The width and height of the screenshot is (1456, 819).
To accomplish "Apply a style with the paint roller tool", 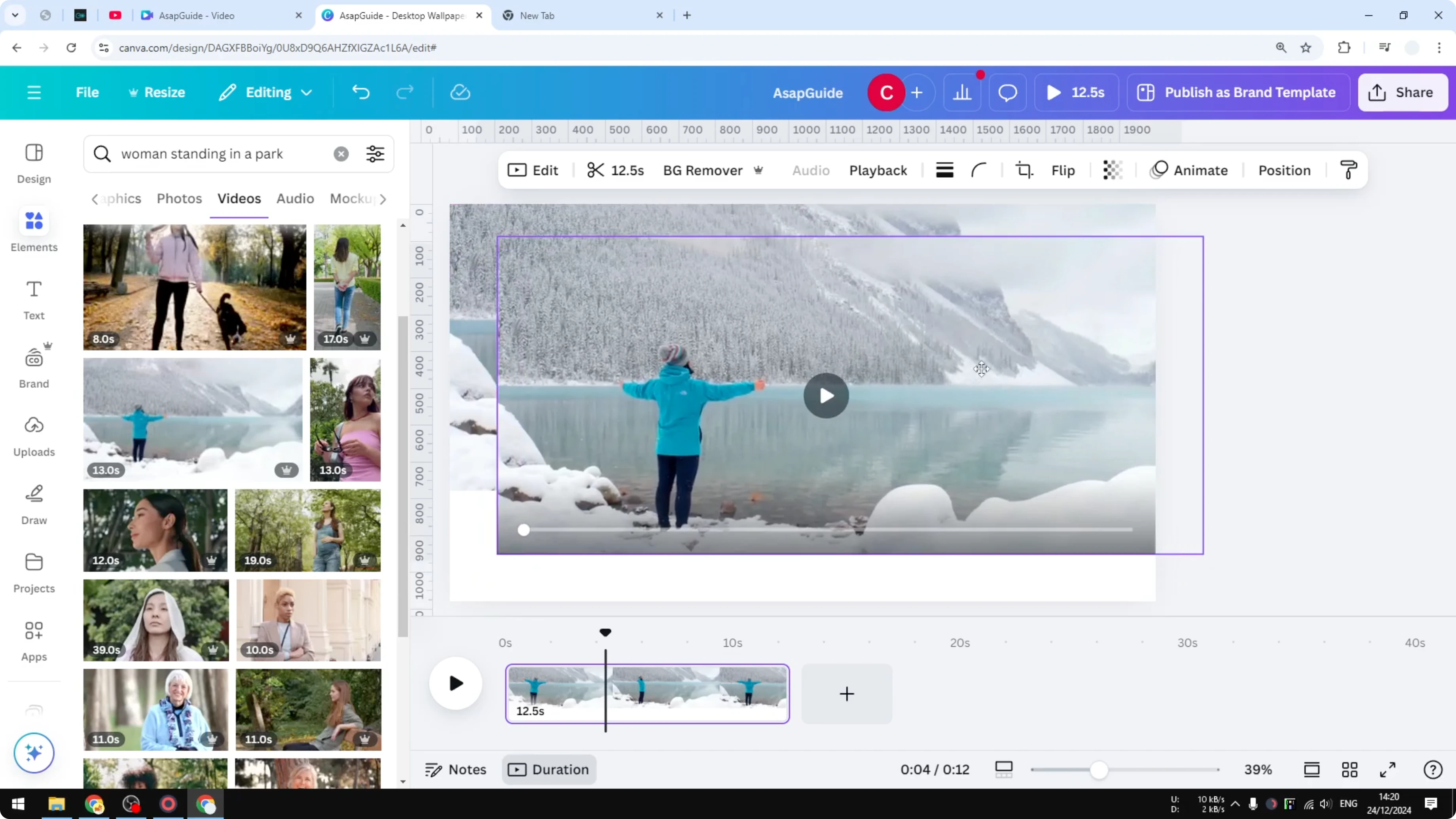I will click(1348, 170).
